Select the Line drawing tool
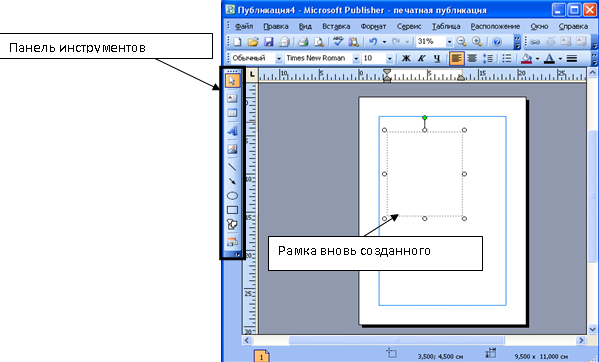This screenshot has width=599, height=362. click(x=232, y=167)
